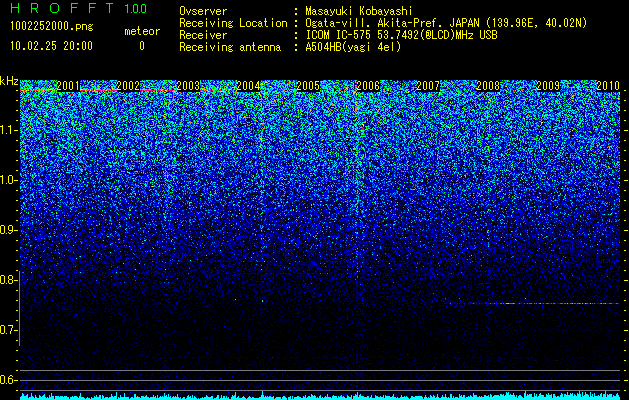Click the horizontal signal trace near 0.75 kHz
This screenshot has height=400, width=629.
[x=534, y=303]
